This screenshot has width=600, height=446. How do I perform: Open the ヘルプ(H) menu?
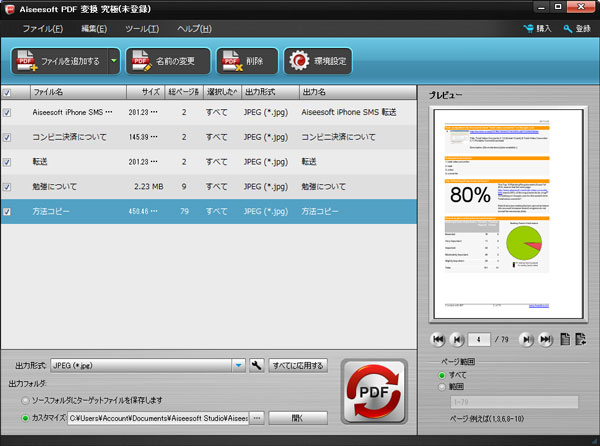[x=194, y=29]
